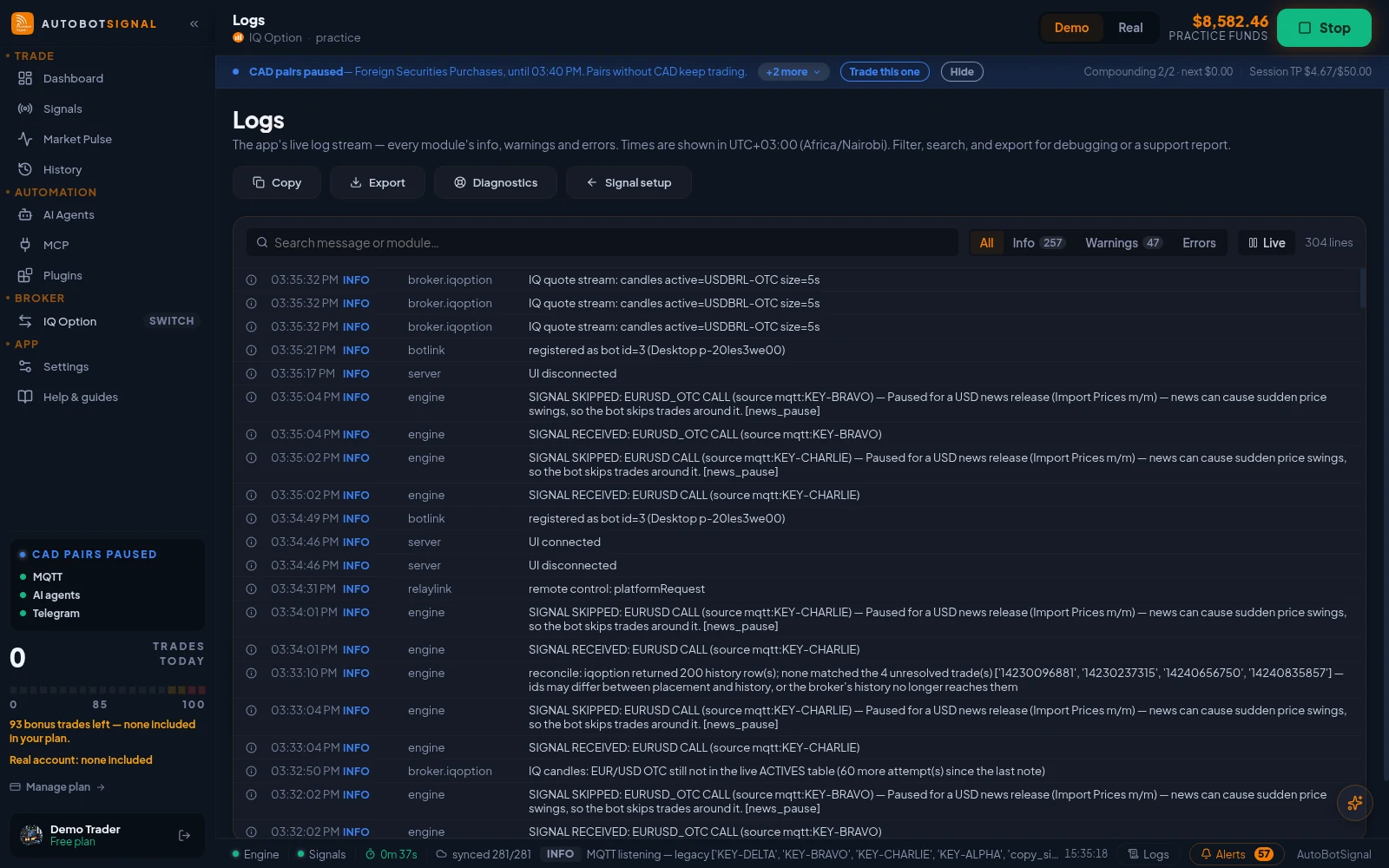Run Diagnostics
Screen dimensions: 1389x868
[496, 182]
